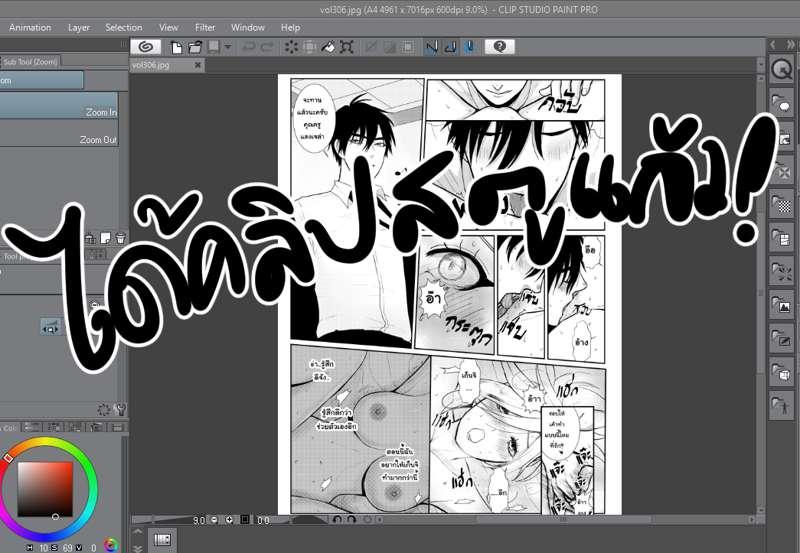Image resolution: width=800 pixels, height=553 pixels.
Task: Toggle Snap to ruler
Action: pos(432,47)
